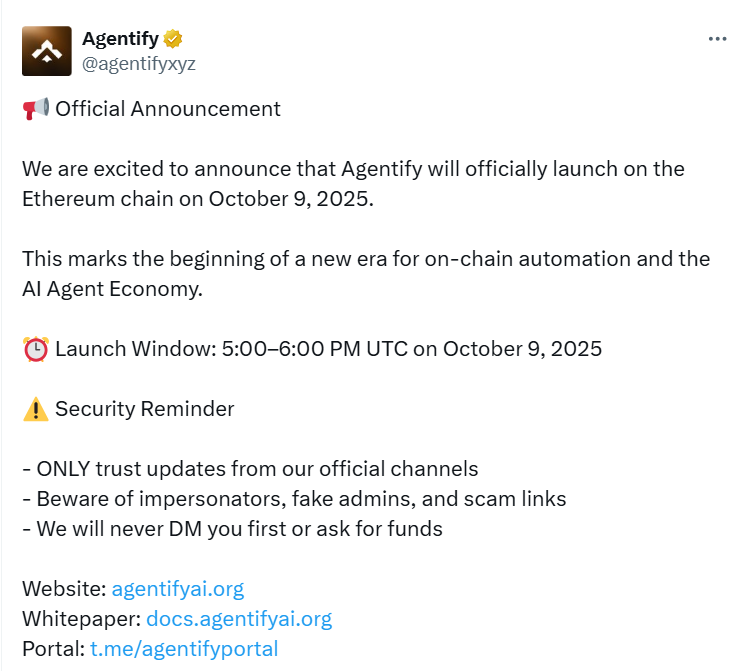Image resolution: width=750 pixels, height=671 pixels.
Task: Open the @agentifyxyz handle link
Action: tap(139, 63)
